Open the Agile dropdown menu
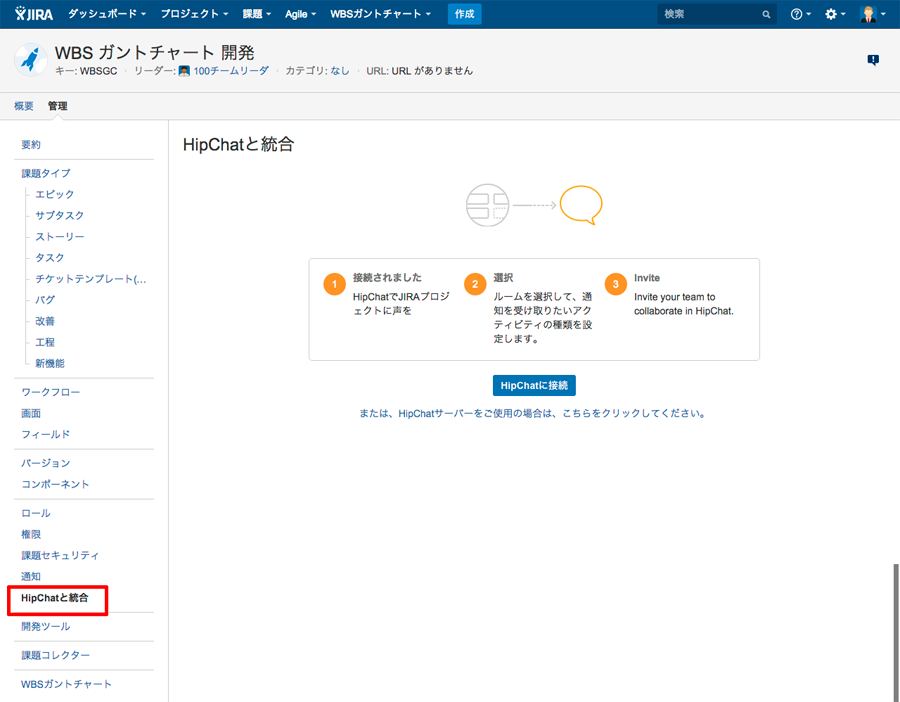Screen dimensions: 900x702 coord(300,14)
